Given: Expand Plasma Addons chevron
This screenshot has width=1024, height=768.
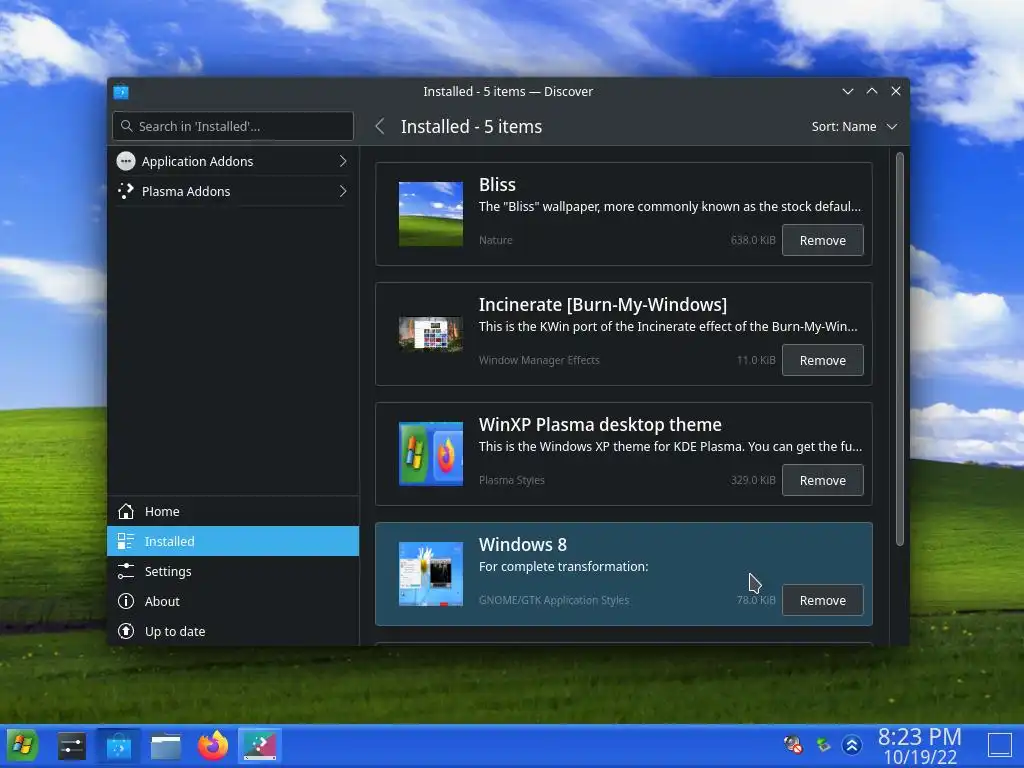Looking at the screenshot, I should pos(343,191).
